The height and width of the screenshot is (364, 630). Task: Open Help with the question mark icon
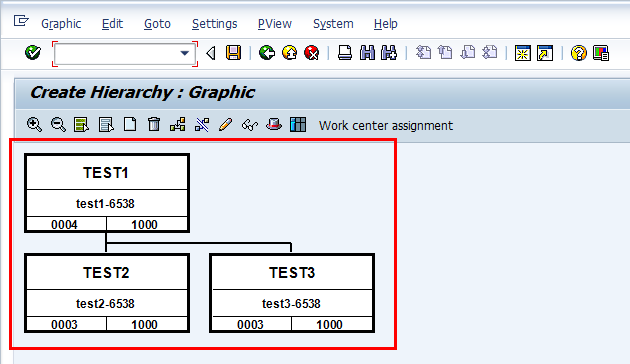pos(579,53)
